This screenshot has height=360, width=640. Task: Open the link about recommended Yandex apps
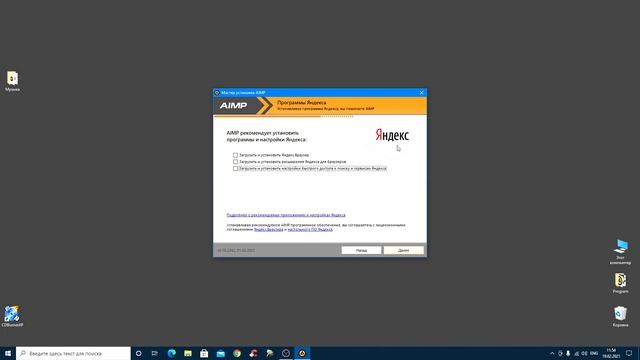tap(286, 215)
